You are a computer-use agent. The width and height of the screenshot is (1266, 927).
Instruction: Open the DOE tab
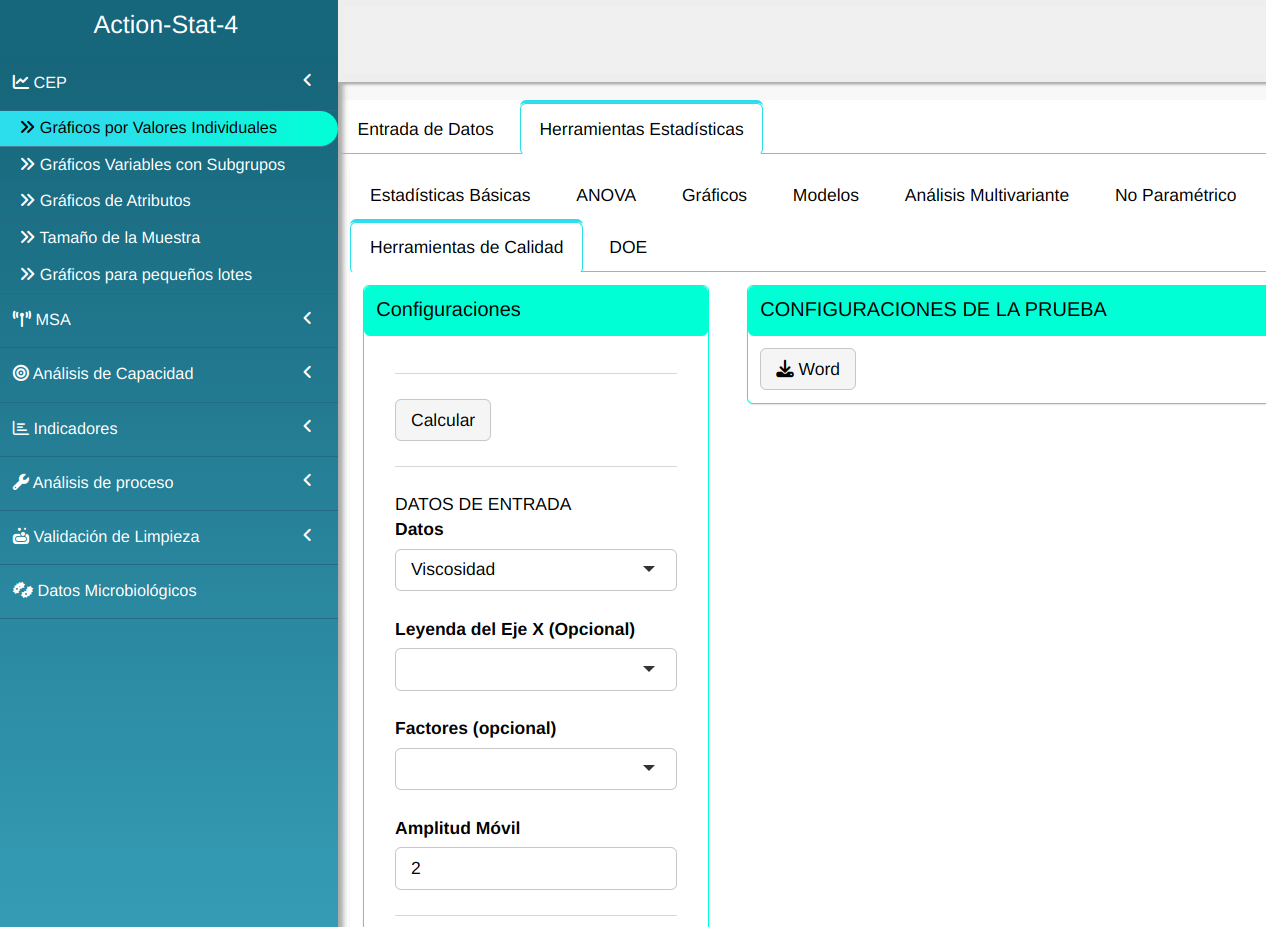(628, 247)
